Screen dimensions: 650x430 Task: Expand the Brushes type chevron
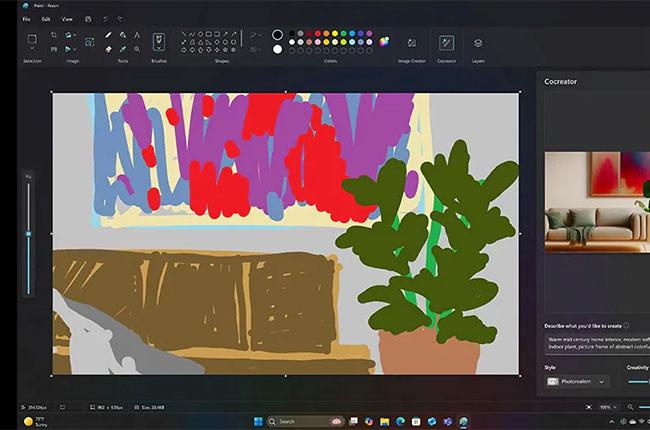click(x=159, y=49)
